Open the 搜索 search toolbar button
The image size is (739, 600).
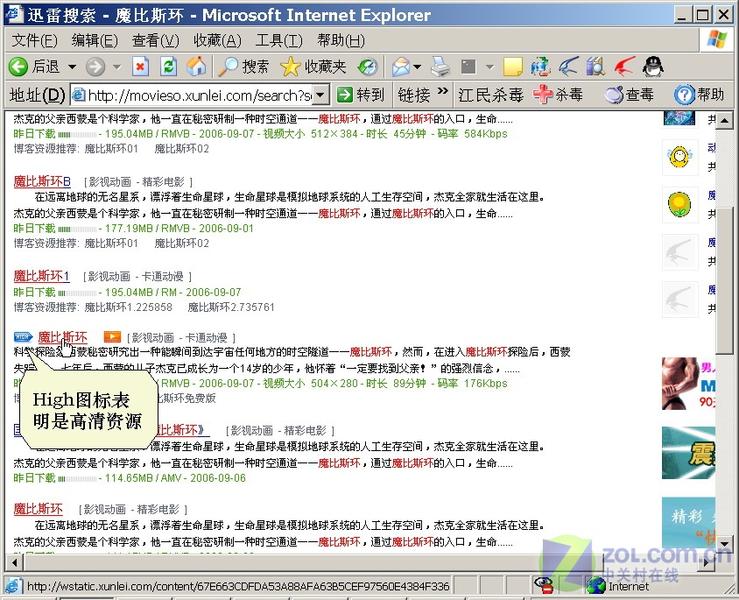click(243, 67)
